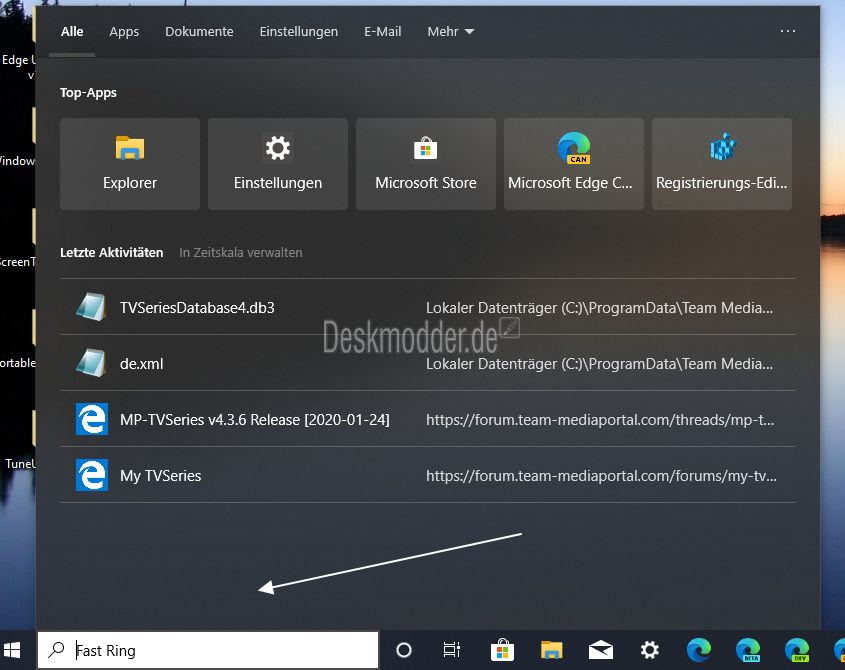Switch to the Einstellungen filter tab
845x670 pixels.
click(299, 32)
